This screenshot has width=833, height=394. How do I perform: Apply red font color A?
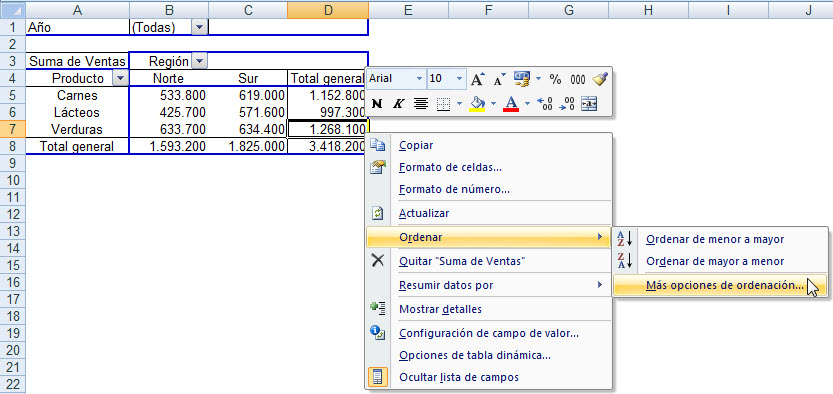pyautogui.click(x=512, y=104)
